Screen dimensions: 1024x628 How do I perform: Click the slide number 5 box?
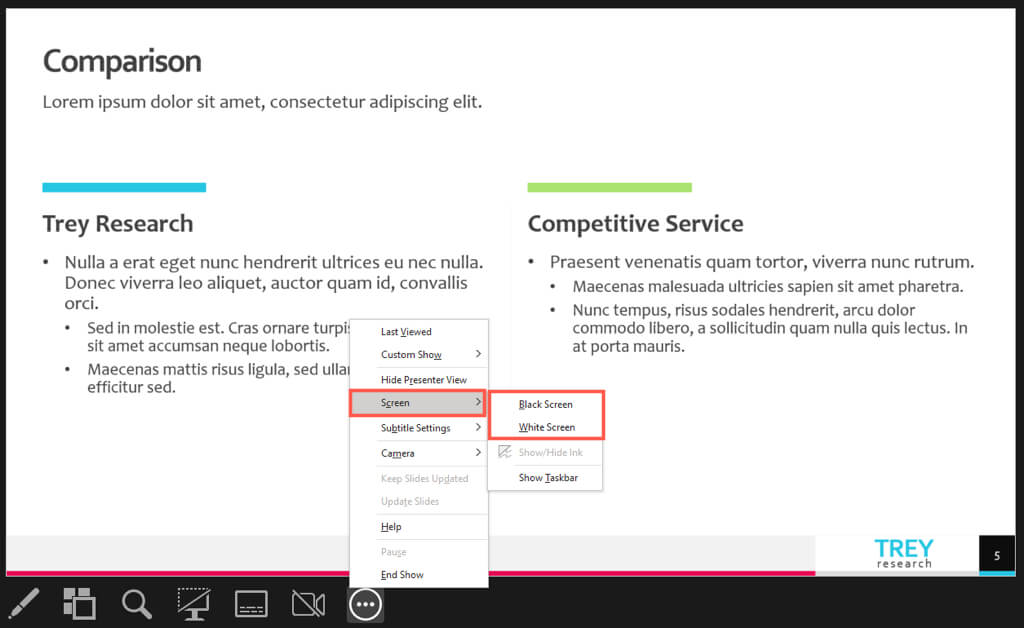(x=997, y=556)
